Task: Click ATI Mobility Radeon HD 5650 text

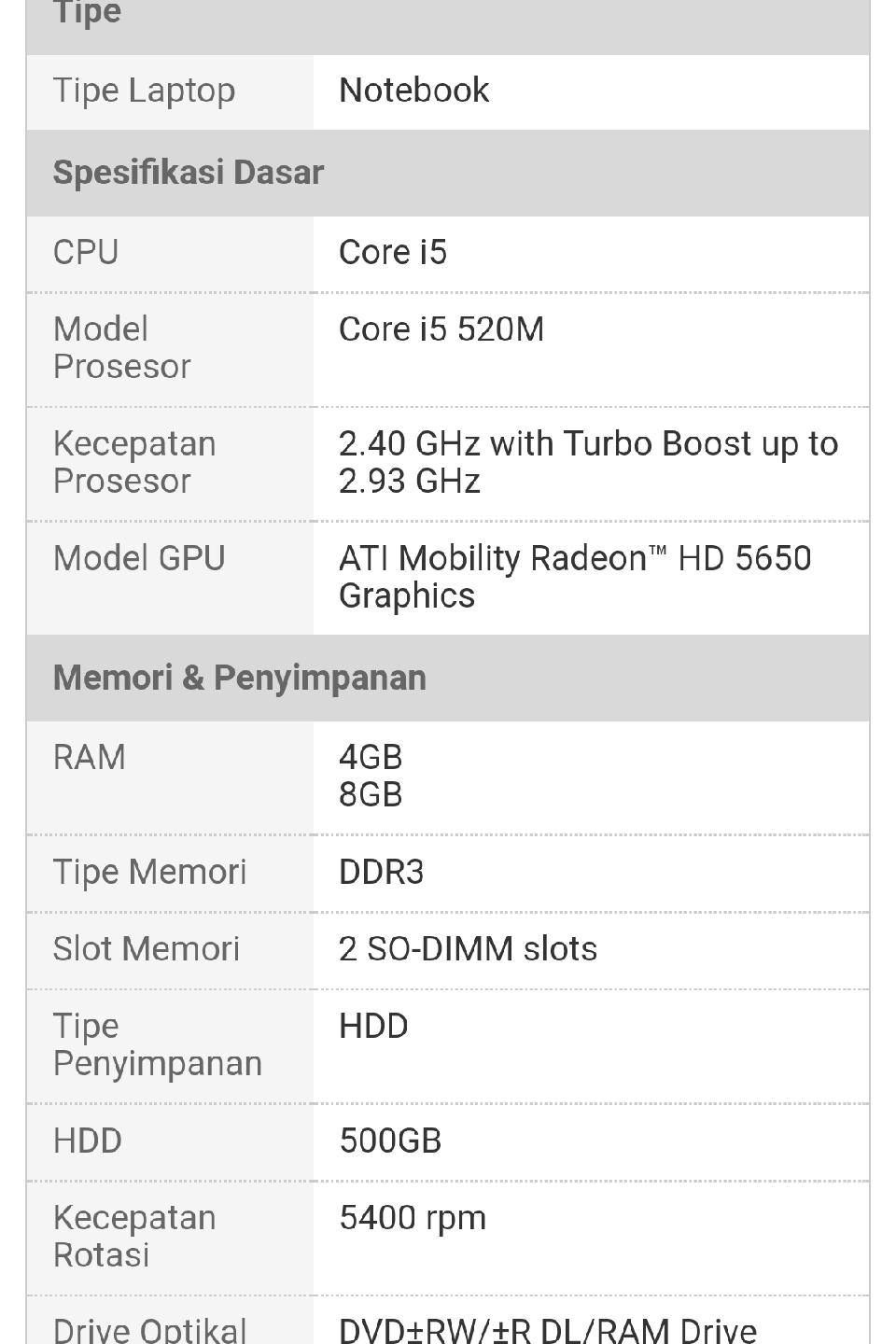Action: 575,577
